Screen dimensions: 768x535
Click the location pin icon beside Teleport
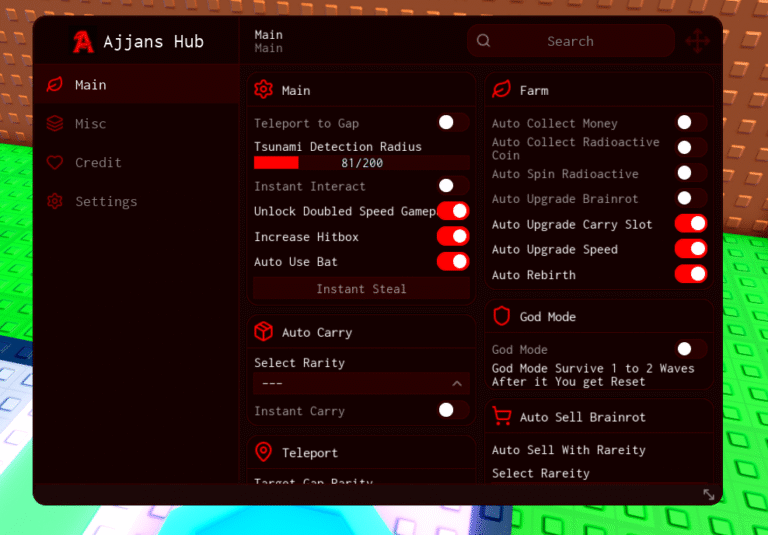click(x=264, y=452)
